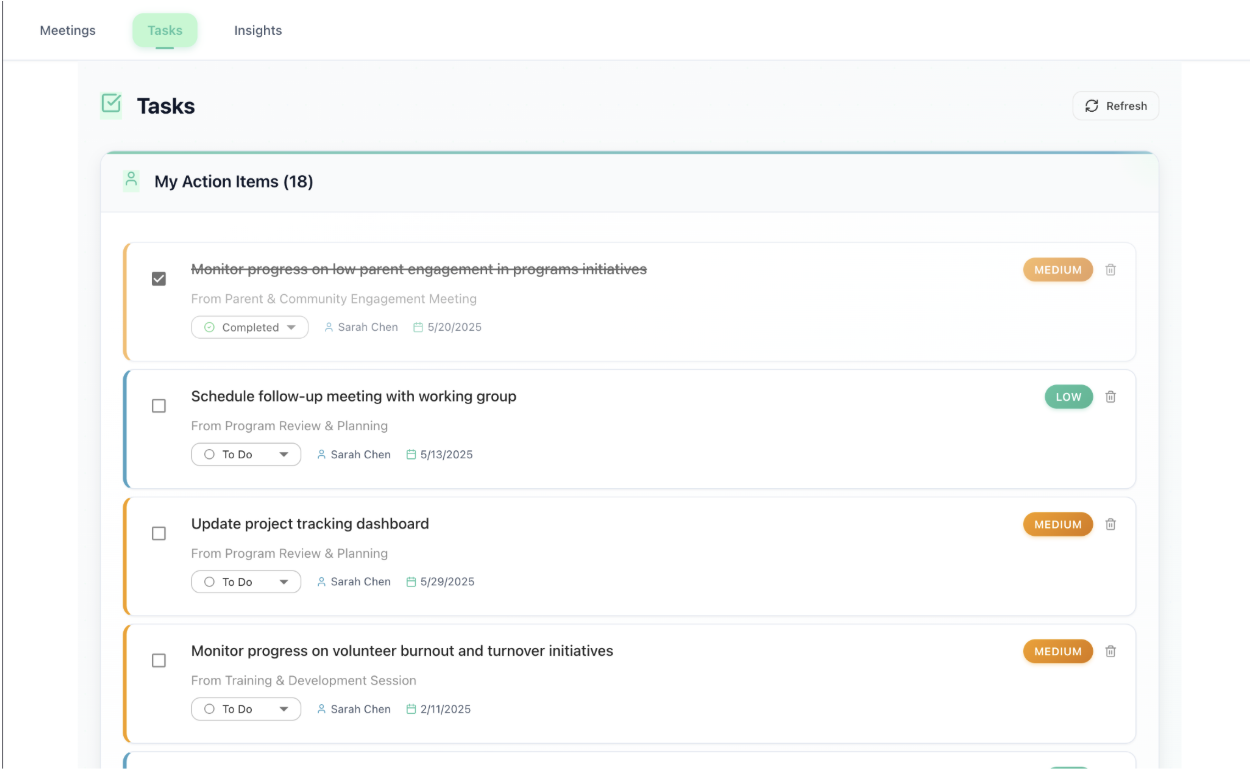
Task: Check off Schedule follow-up meeting with working group
Action: coord(159,406)
